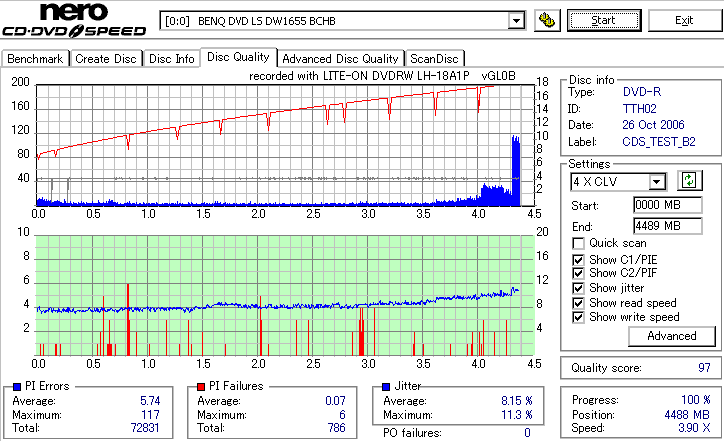
Task: Click the date value 26 Oct 2006
Action: click(x=653, y=125)
